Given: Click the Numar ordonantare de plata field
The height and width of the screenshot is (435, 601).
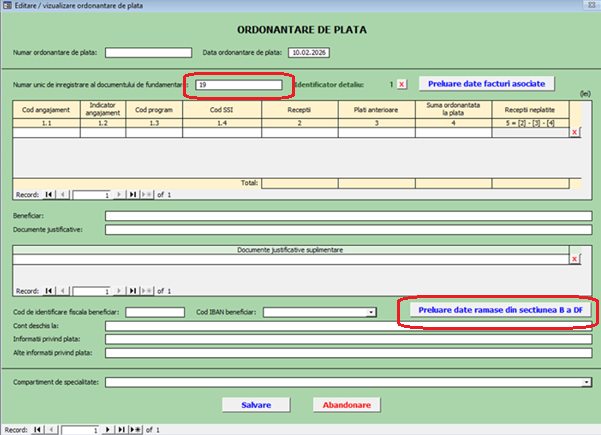Looking at the screenshot, I should 148,53.
